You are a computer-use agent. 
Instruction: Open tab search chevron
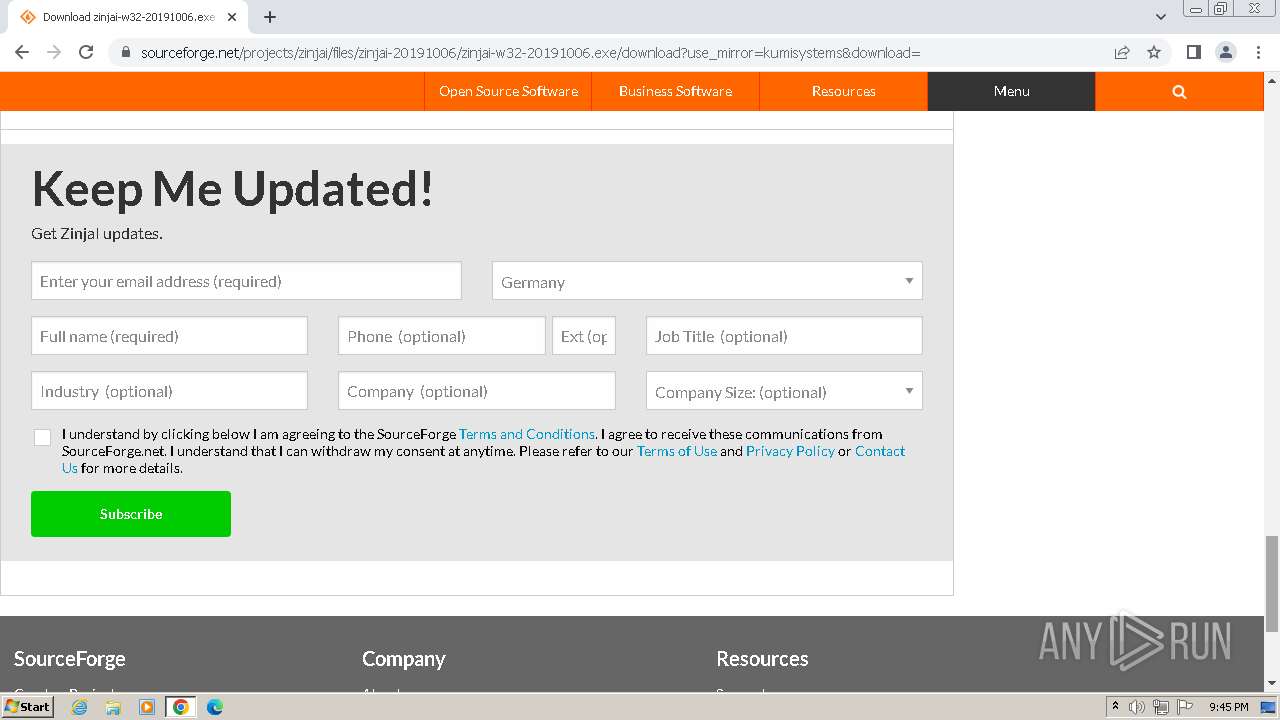(x=1161, y=17)
